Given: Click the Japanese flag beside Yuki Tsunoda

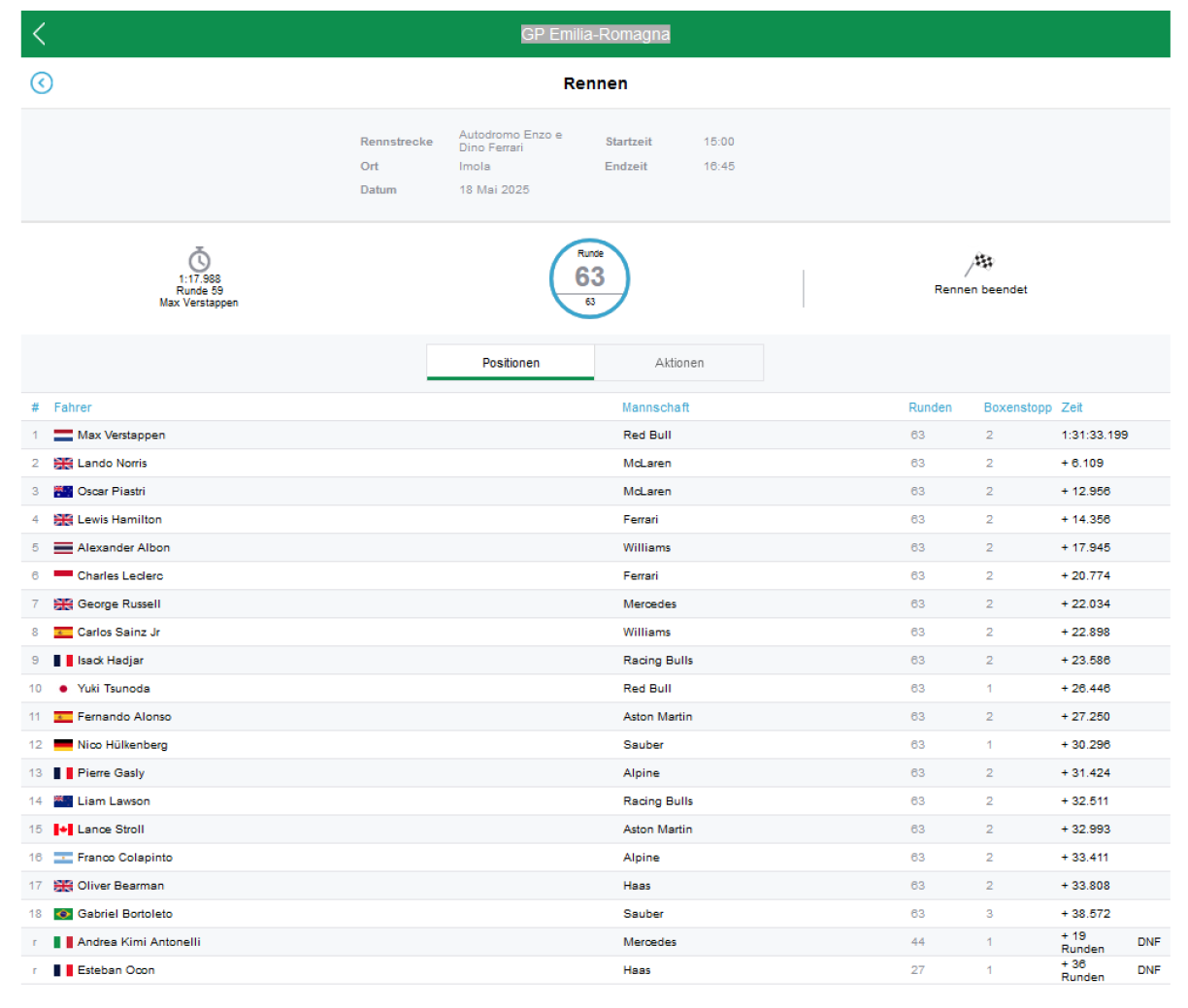Looking at the screenshot, I should (63, 689).
